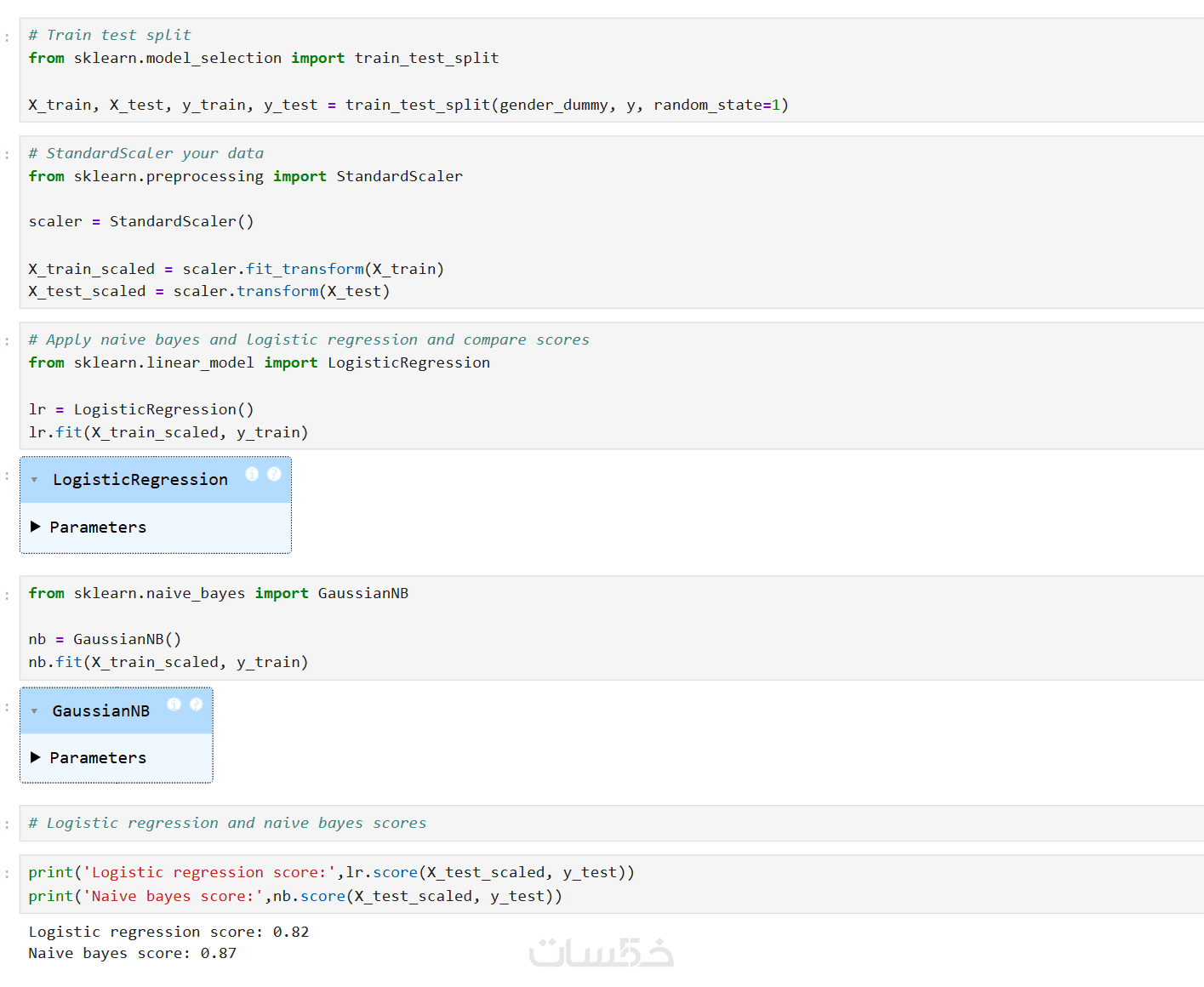Expand Parameters under GaussianNB

tap(36, 757)
